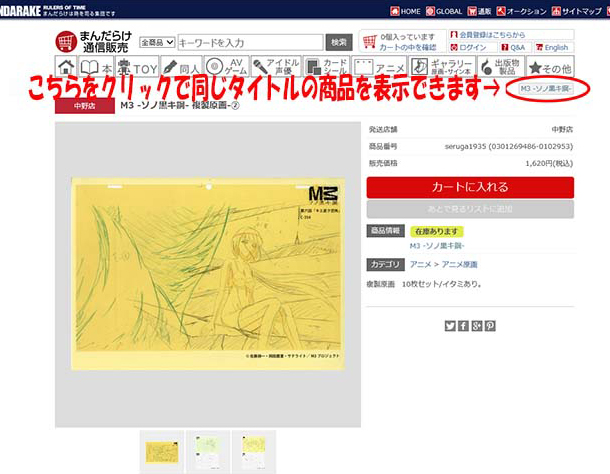The height and width of the screenshot is (474, 610).
Task: Click the あとで見るリストに追加 button
Action: pyautogui.click(x=469, y=209)
